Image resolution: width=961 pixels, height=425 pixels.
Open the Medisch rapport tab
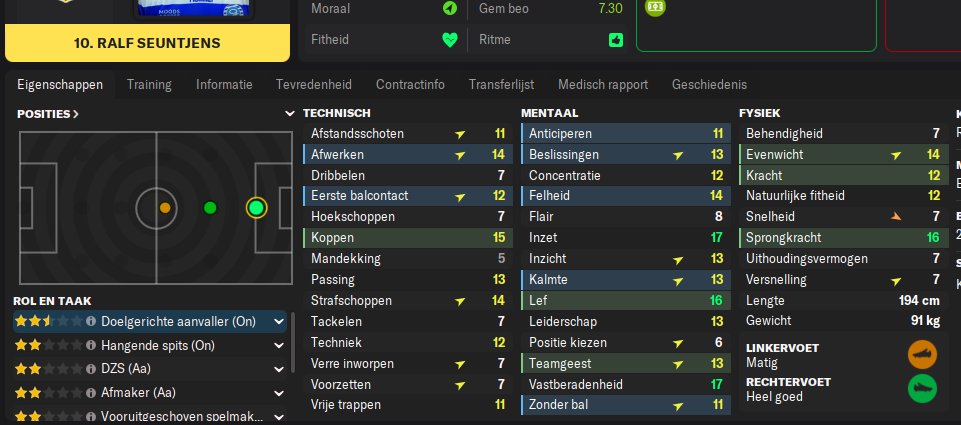click(x=603, y=85)
